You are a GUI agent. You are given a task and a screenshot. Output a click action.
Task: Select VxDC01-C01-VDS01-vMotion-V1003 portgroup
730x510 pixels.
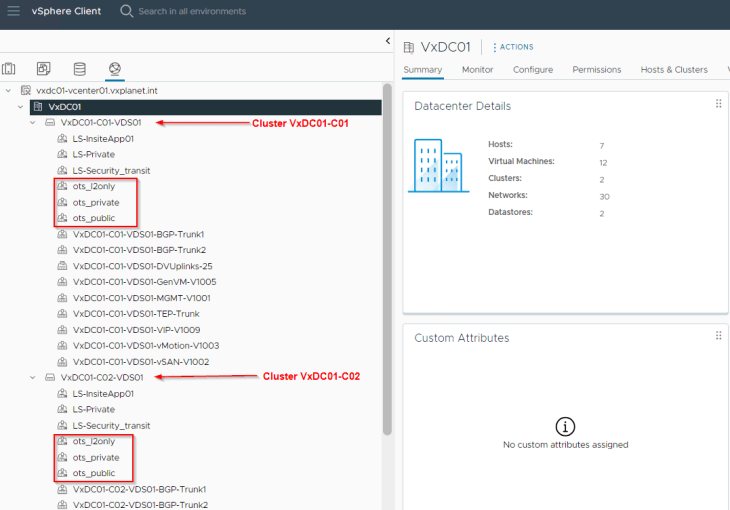click(146, 346)
